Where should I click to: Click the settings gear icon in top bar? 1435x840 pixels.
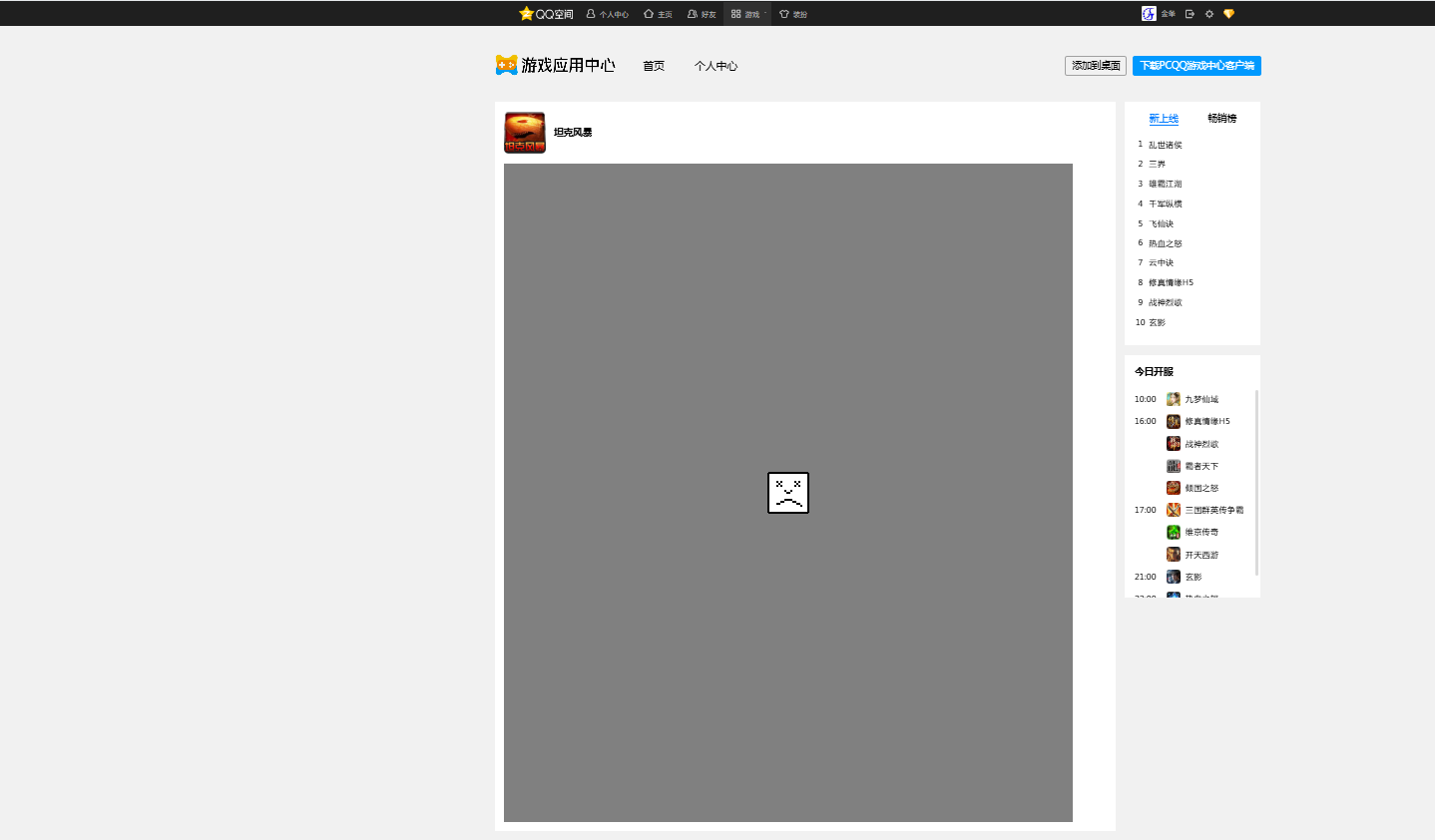click(x=1209, y=14)
